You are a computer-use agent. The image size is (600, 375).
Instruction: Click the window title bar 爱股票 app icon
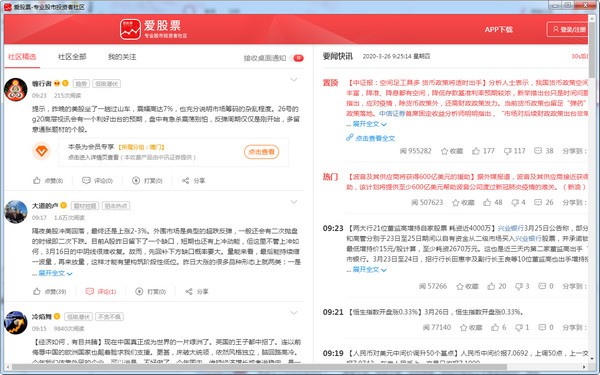point(8,7)
